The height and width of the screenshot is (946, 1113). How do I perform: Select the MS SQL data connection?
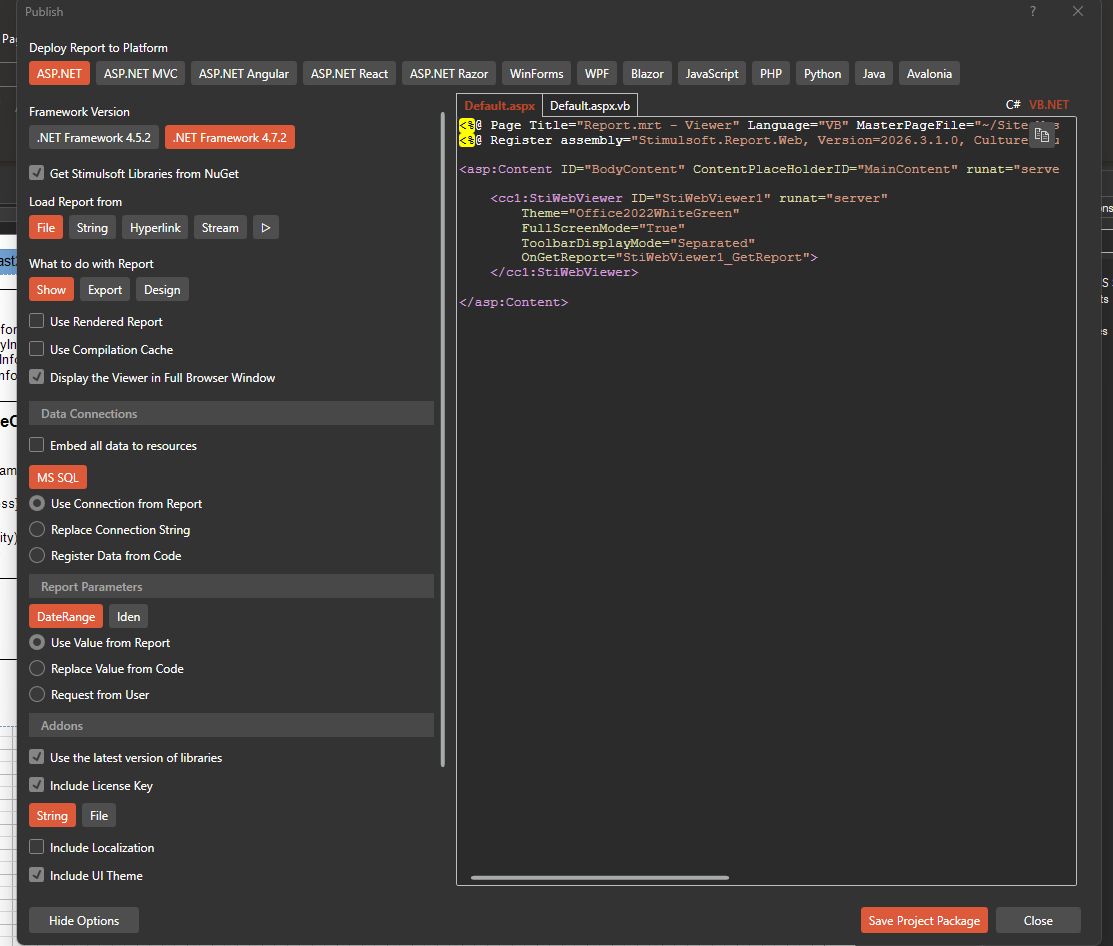tap(58, 478)
